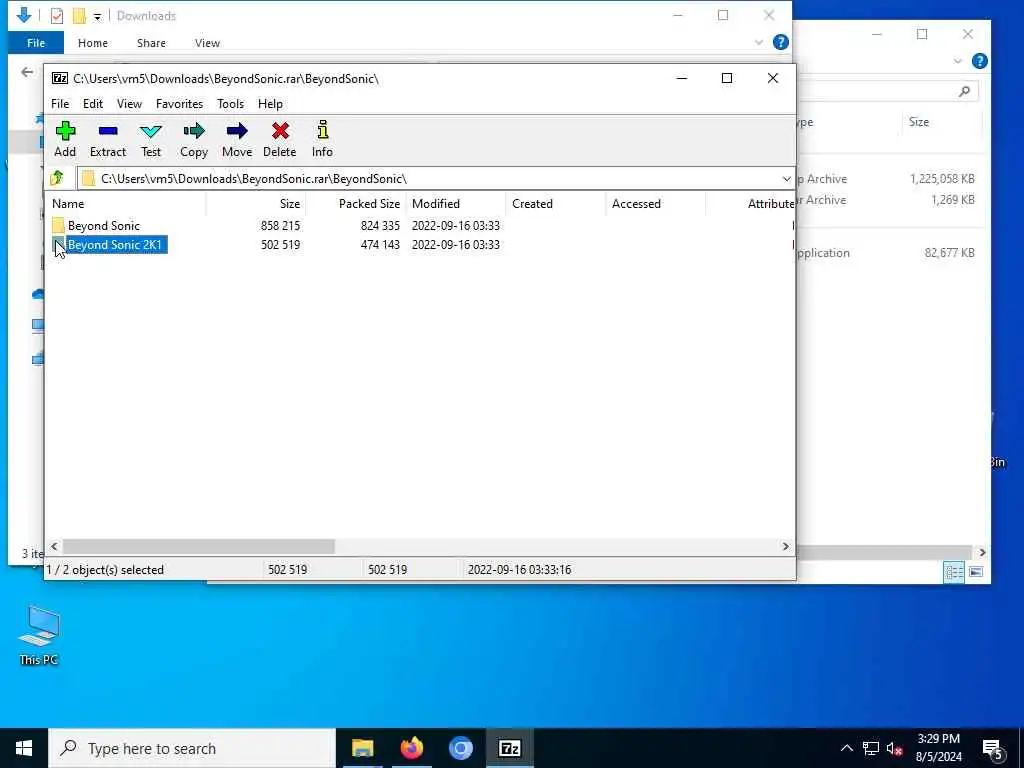Expand the ribbon chevron in the background Explorer window
Screen dimensions: 1024x768
(x=957, y=61)
